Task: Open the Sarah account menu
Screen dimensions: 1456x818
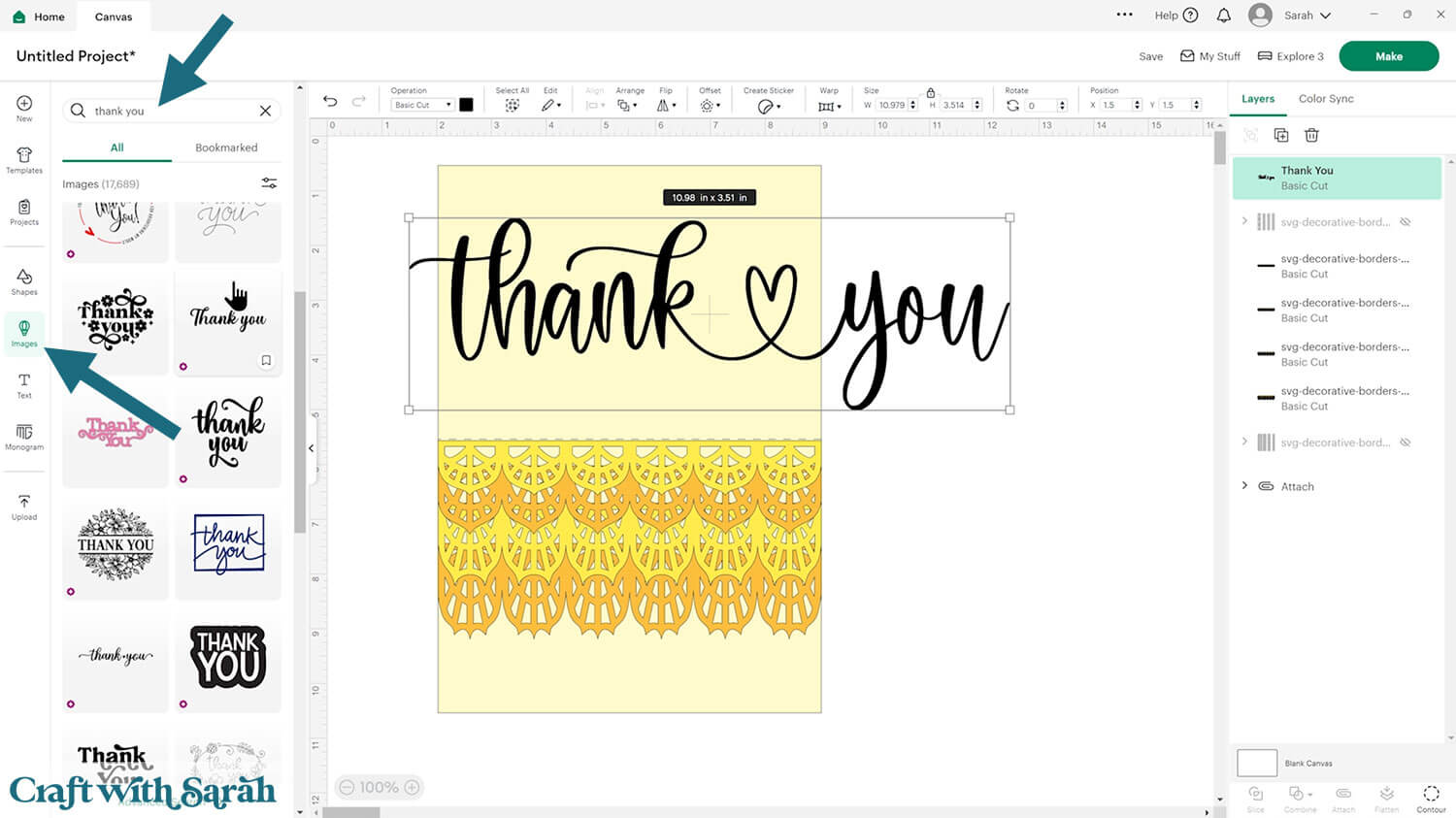Action: (1290, 15)
